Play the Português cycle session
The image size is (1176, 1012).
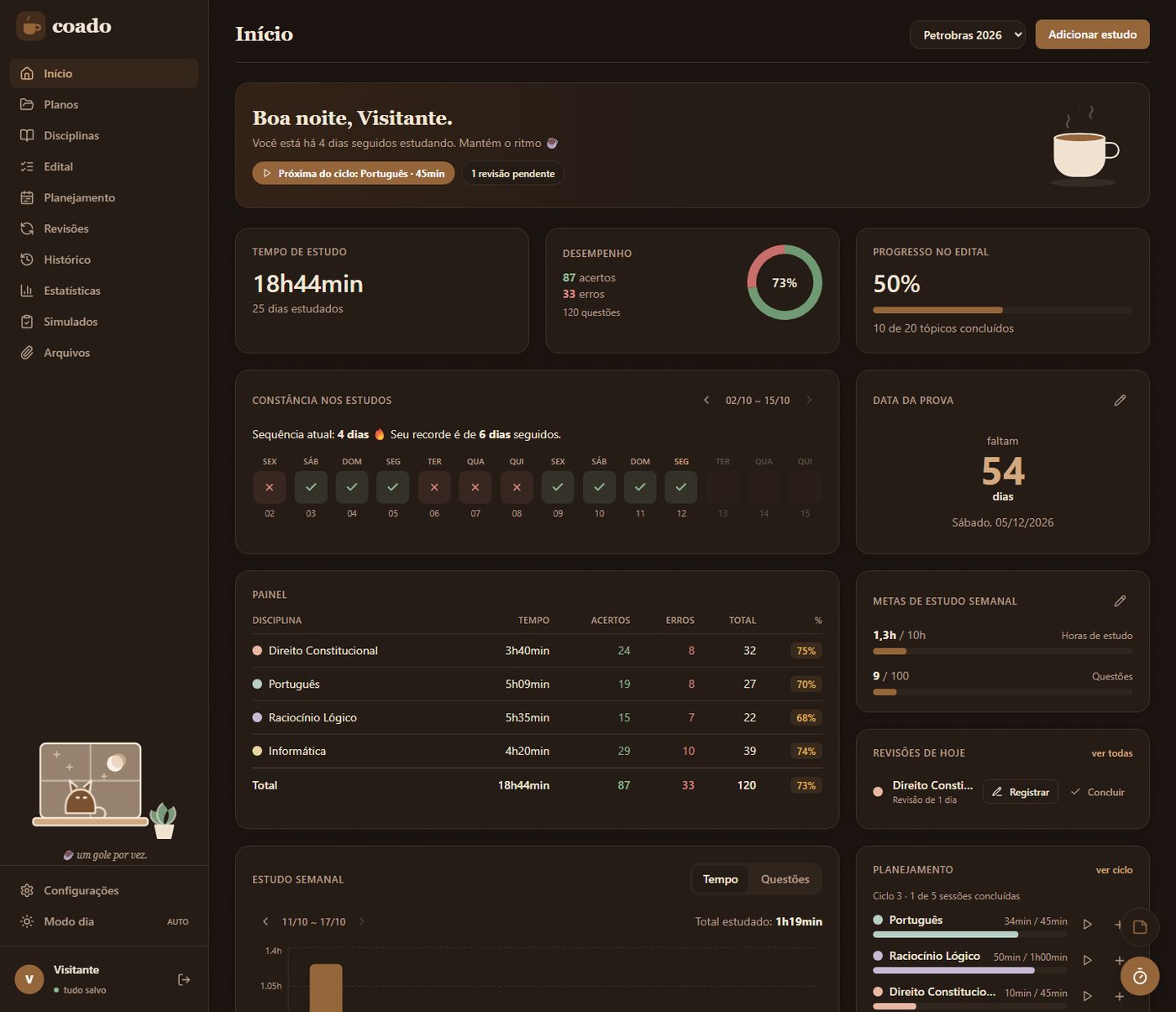tap(1088, 924)
